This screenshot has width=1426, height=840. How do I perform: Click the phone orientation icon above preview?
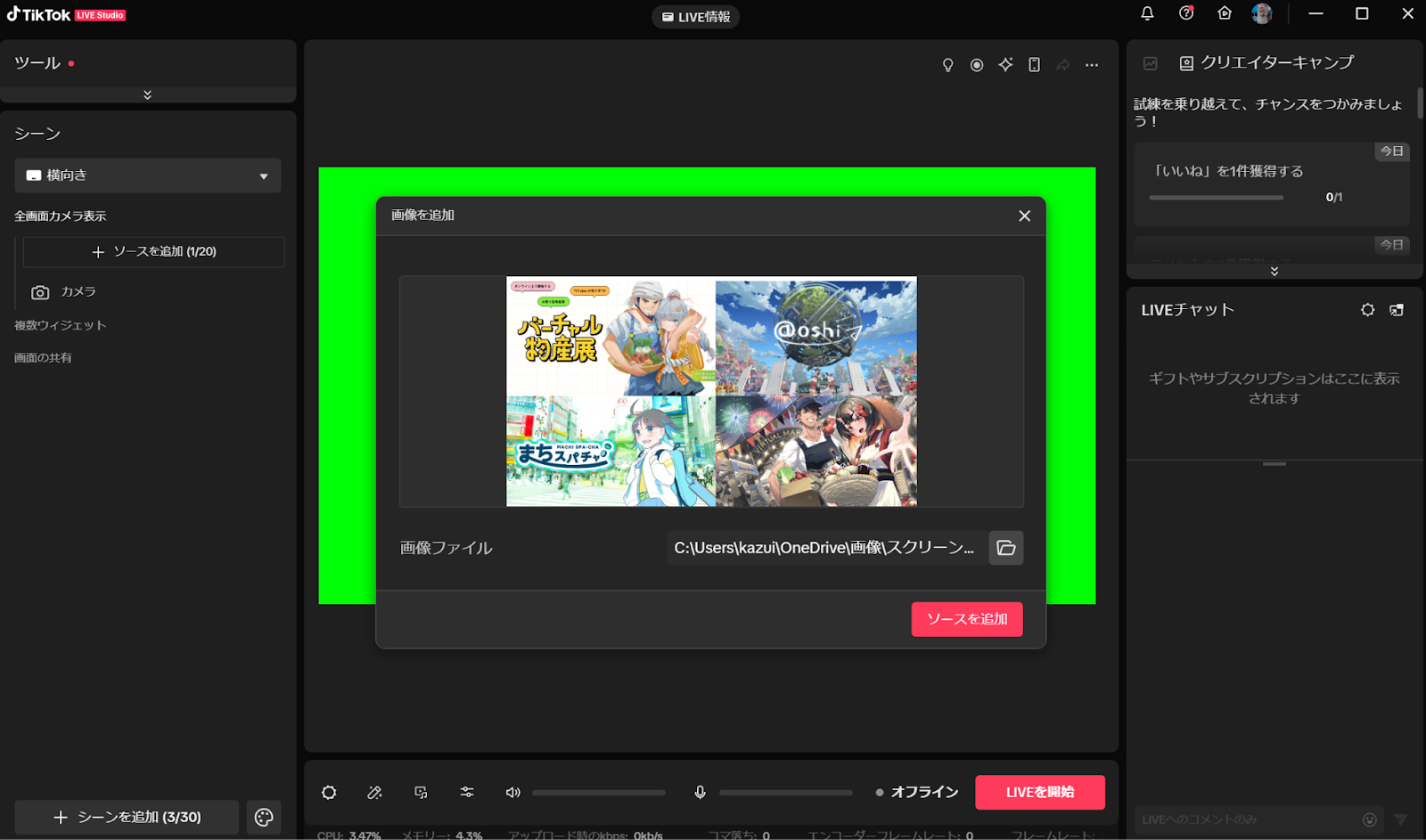pyautogui.click(x=1034, y=65)
